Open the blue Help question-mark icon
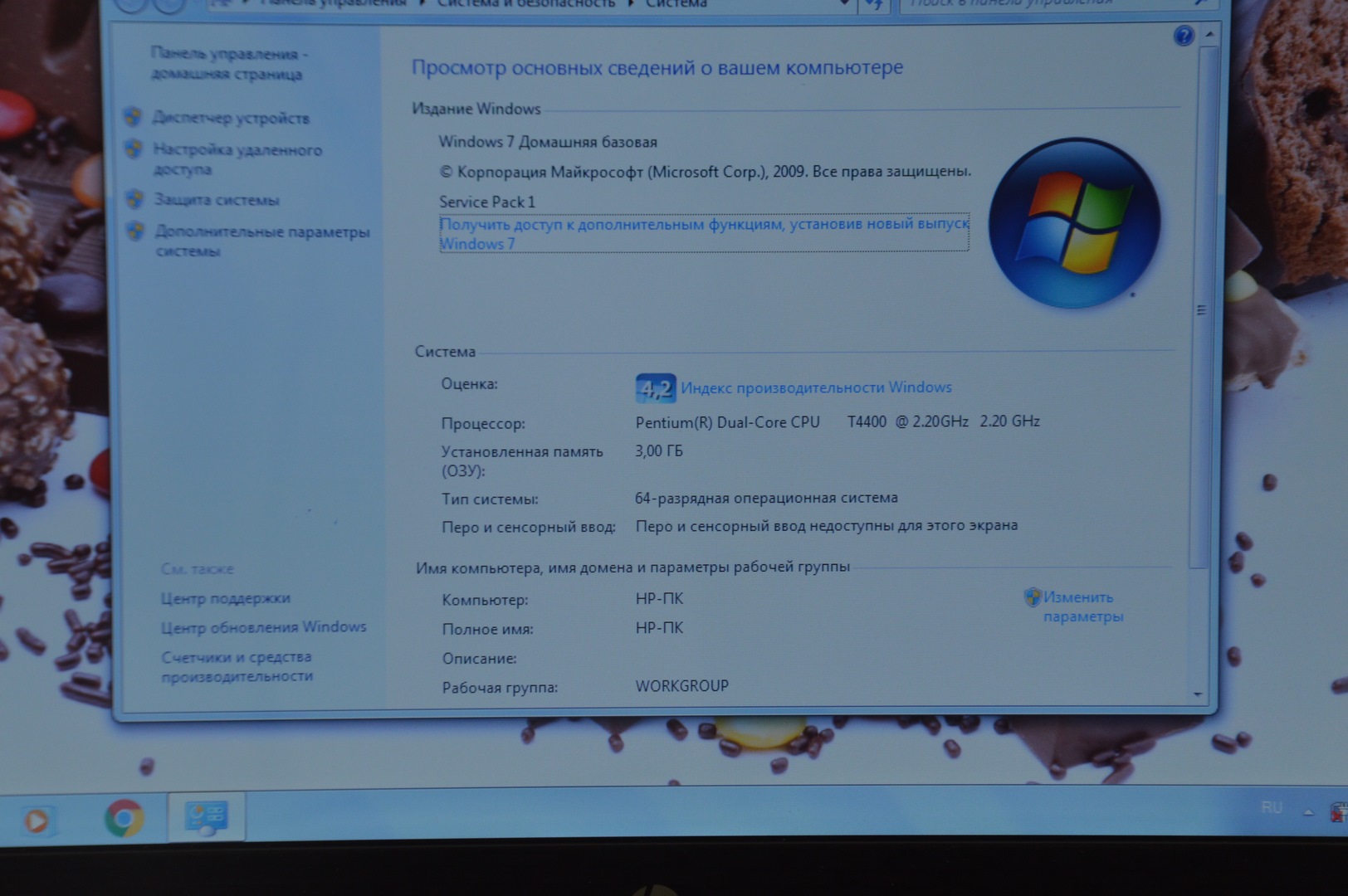 (1184, 36)
